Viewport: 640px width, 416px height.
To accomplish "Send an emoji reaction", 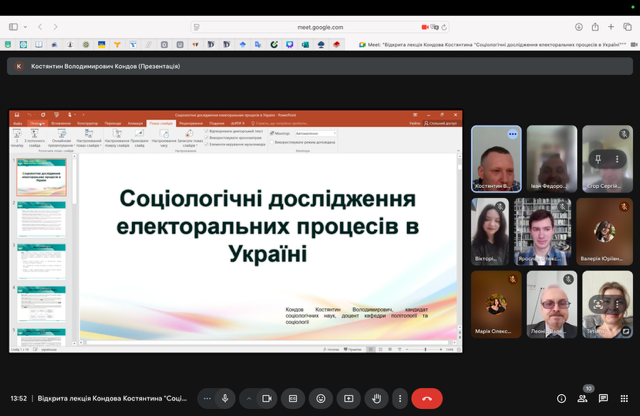I will 321,398.
